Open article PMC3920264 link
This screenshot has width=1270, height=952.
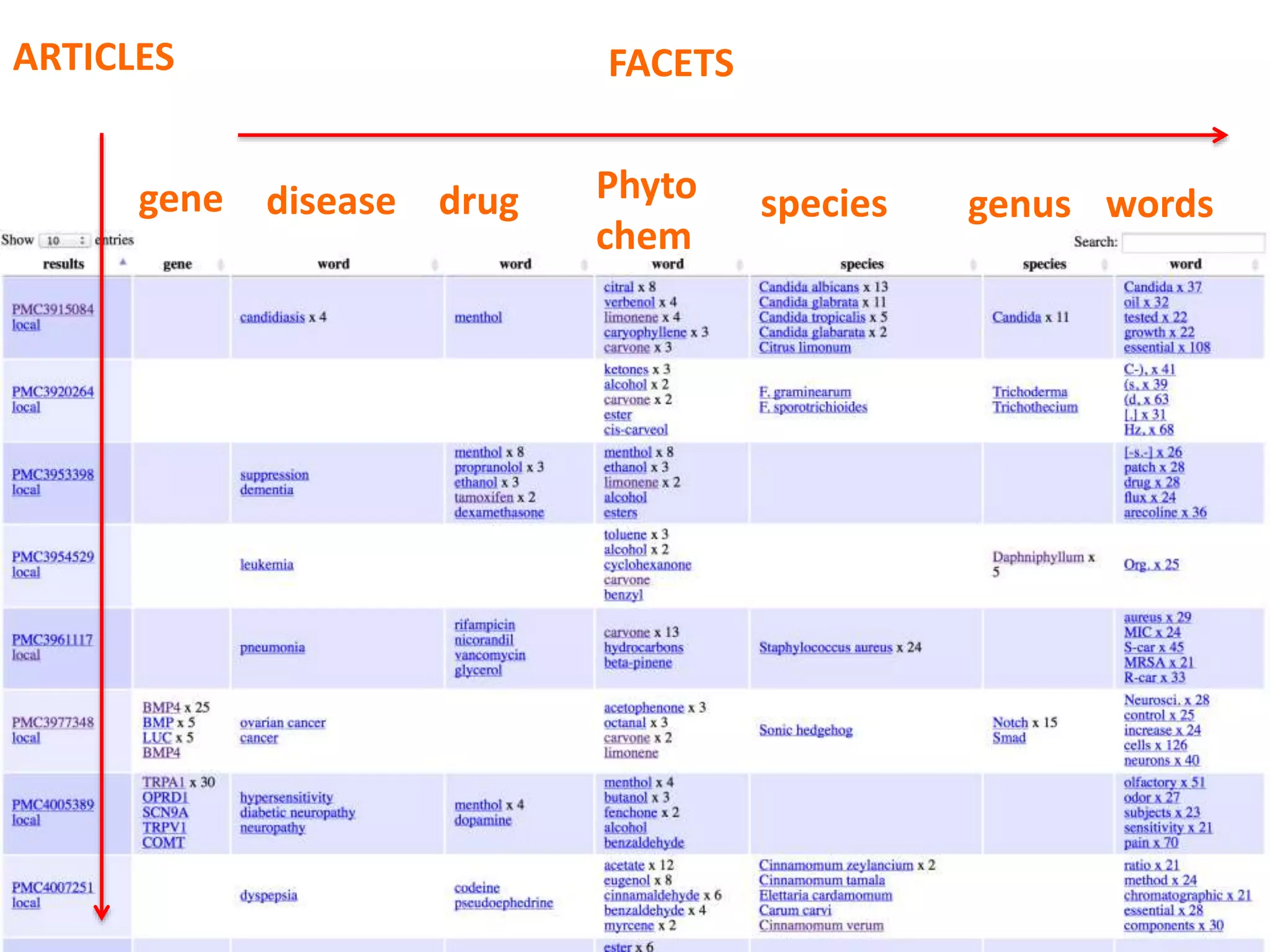click(53, 392)
